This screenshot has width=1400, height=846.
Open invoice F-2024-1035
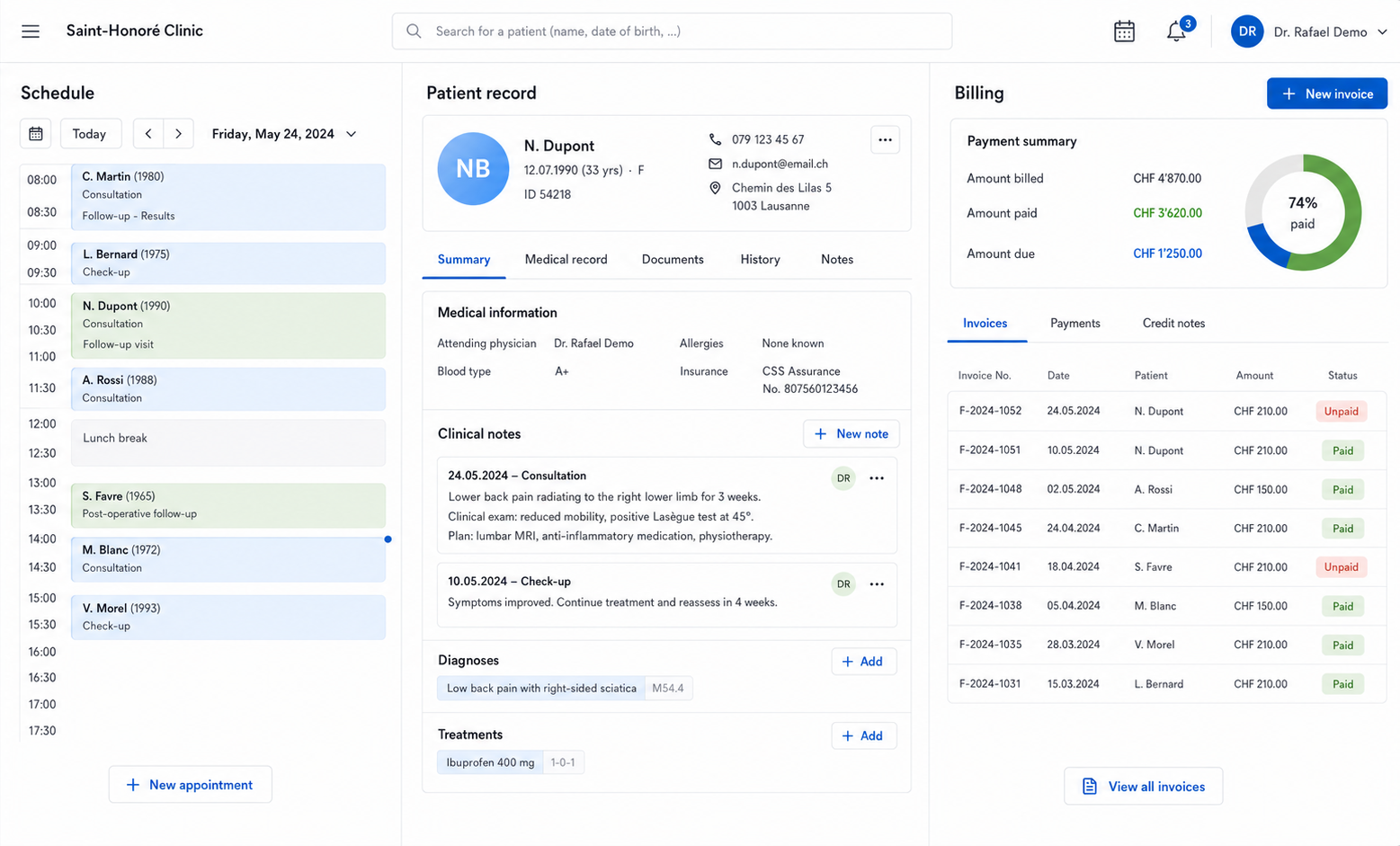1167,646
